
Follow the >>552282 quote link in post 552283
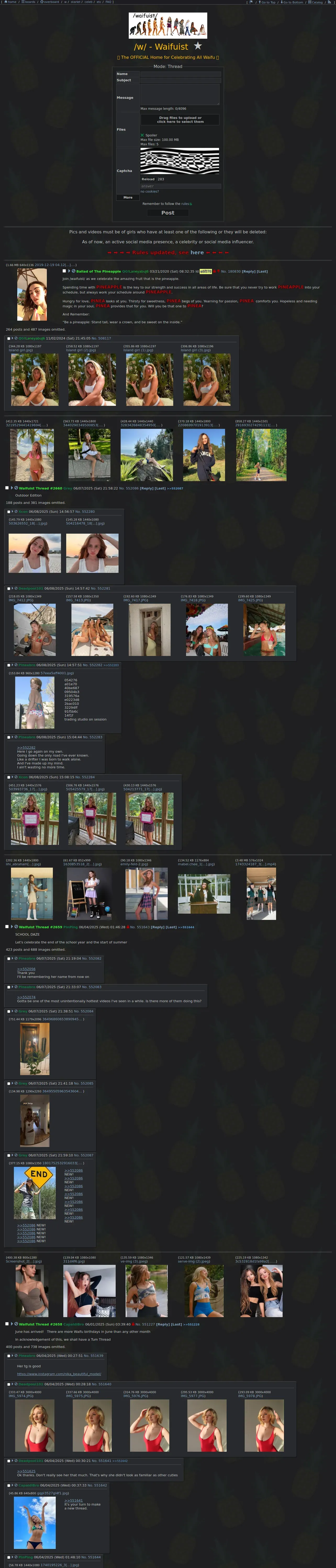[x=26, y=747]
